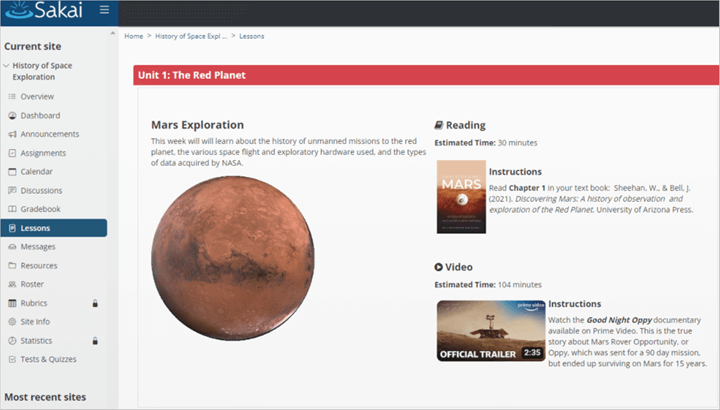Collapse the History of Space Exploration site
The height and width of the screenshot is (410, 720).
7,66
